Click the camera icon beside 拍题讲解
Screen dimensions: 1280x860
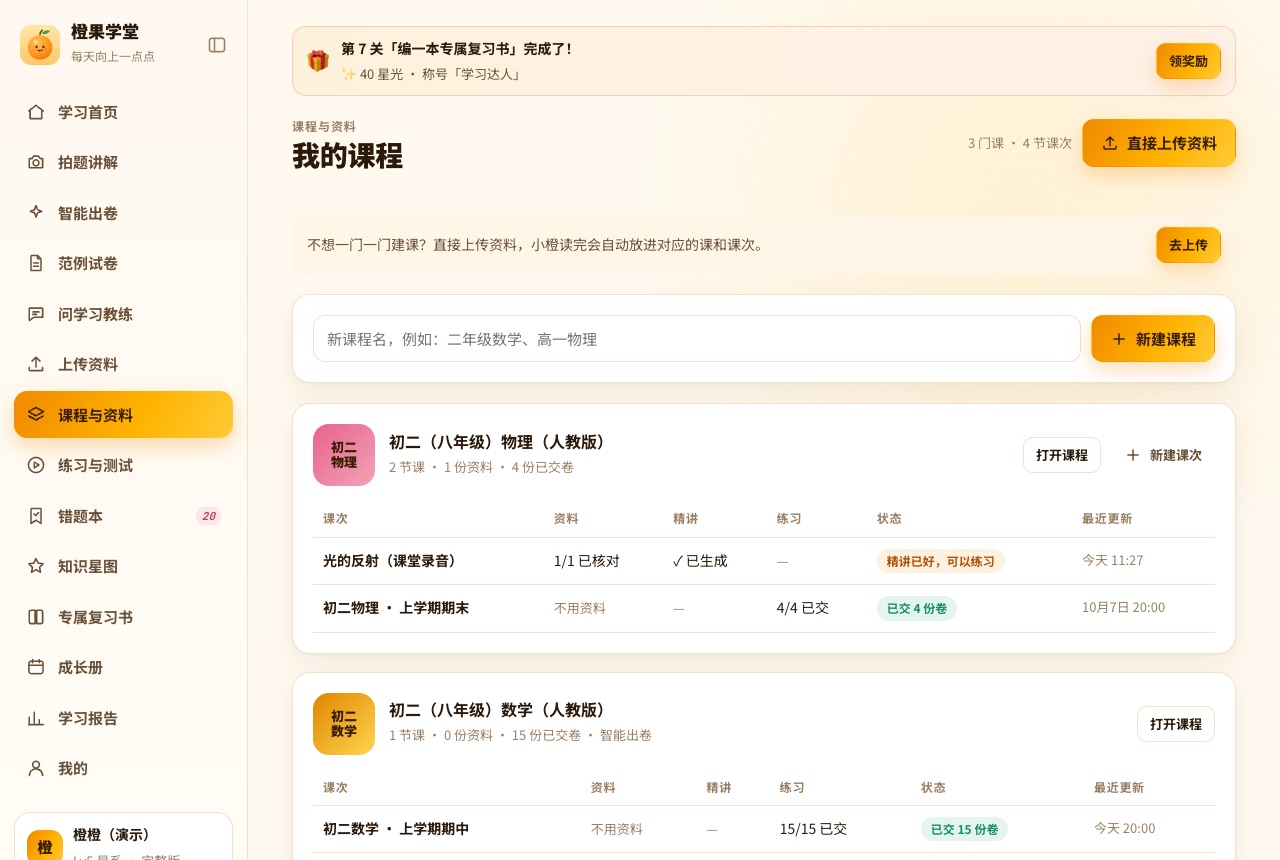[x=36, y=162]
